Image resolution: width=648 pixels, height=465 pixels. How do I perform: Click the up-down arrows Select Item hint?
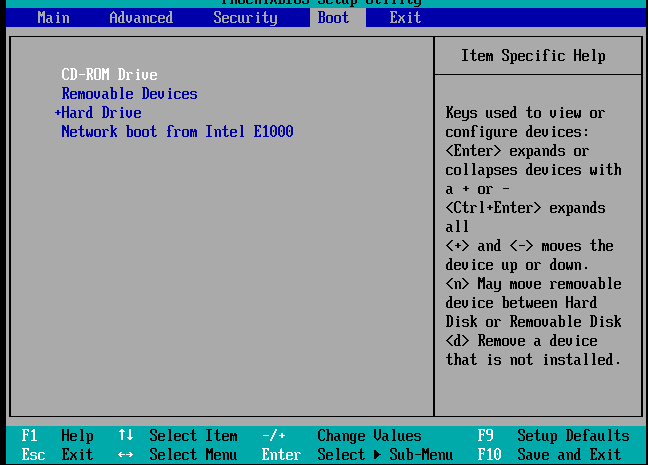point(178,436)
